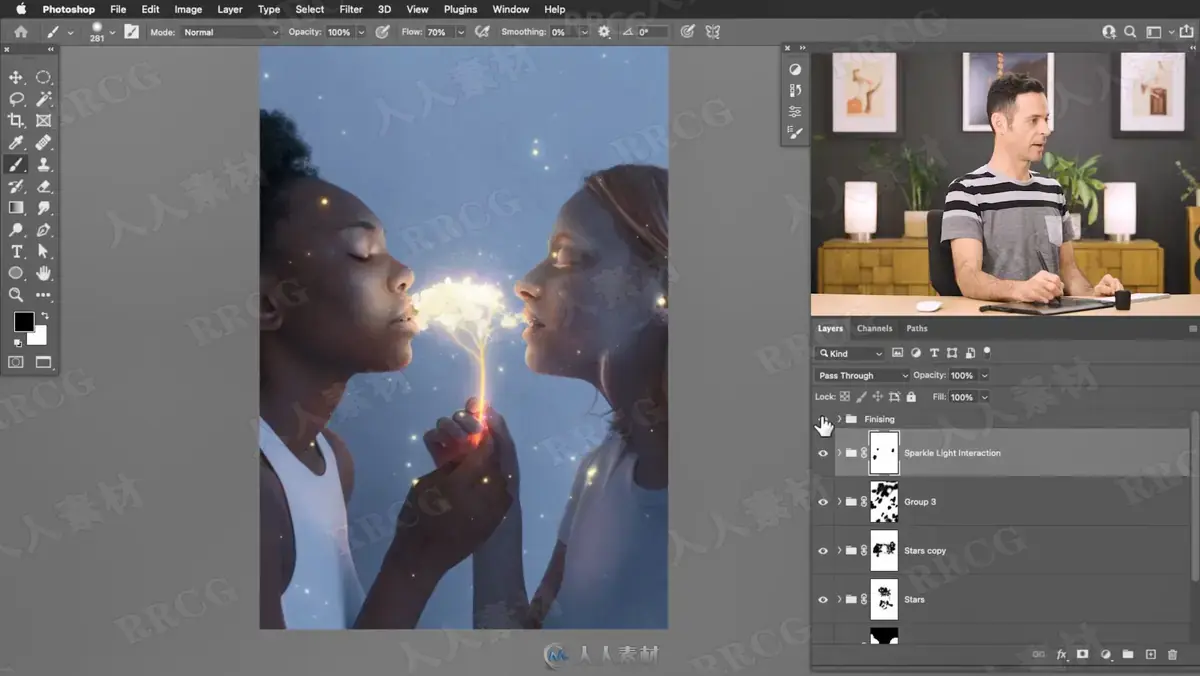Image resolution: width=1200 pixels, height=676 pixels.
Task: Select the Magic Wand tool
Action: click(43, 99)
